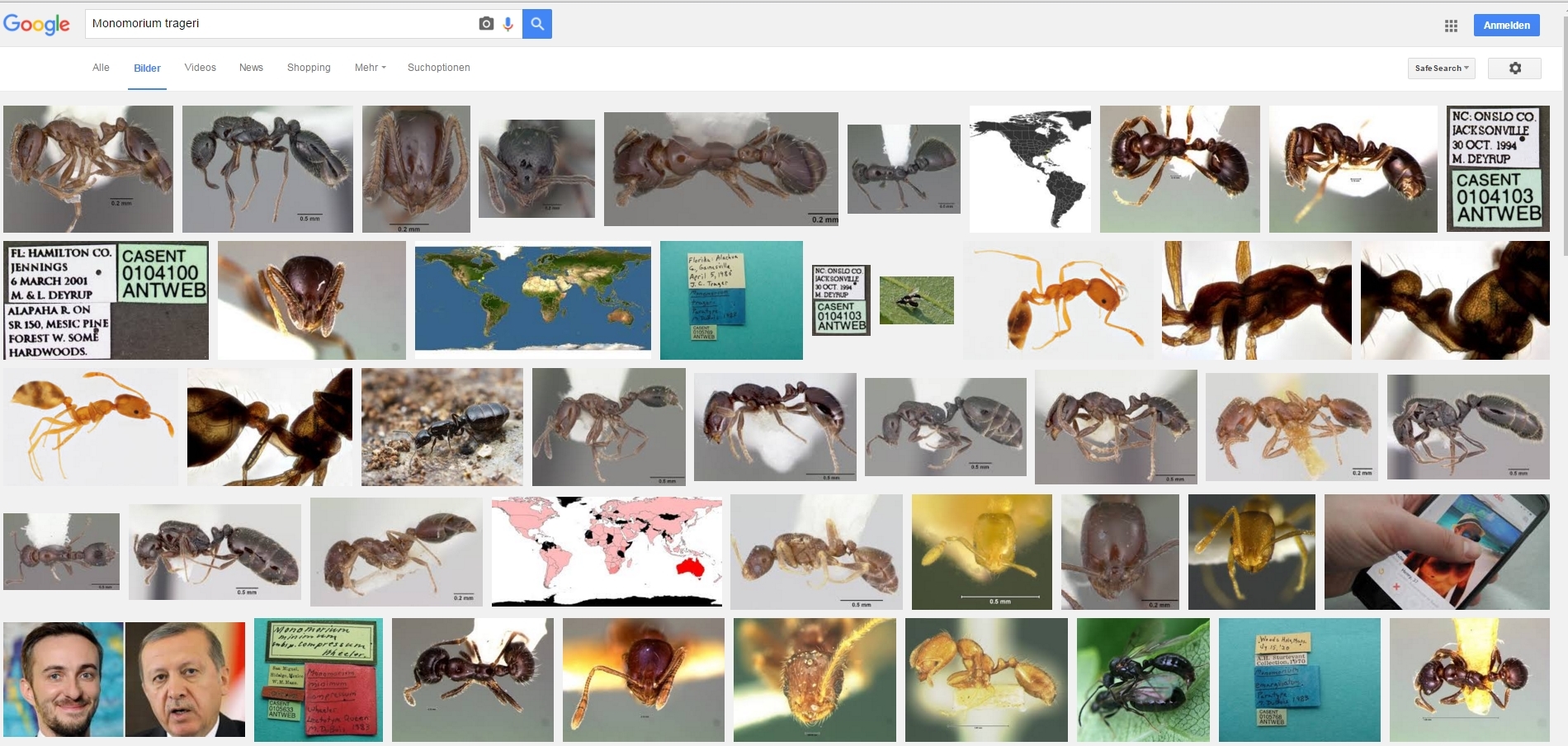Click the Google logo

37,24
